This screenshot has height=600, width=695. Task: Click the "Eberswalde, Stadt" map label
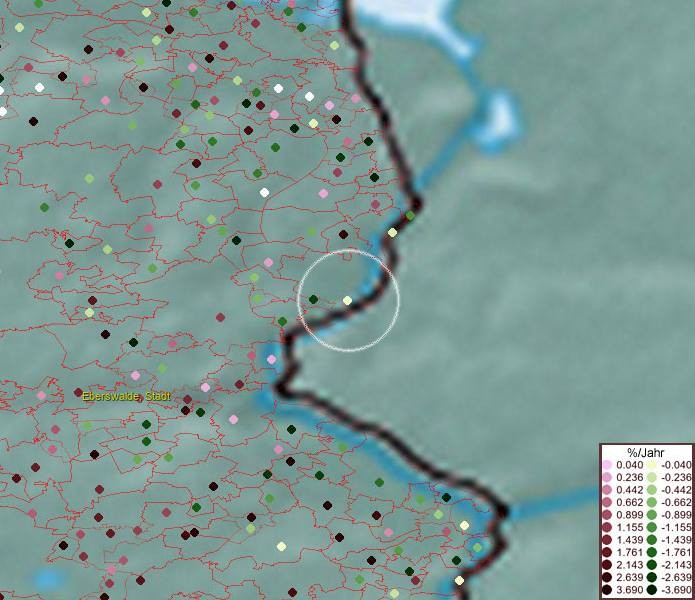coord(126,396)
